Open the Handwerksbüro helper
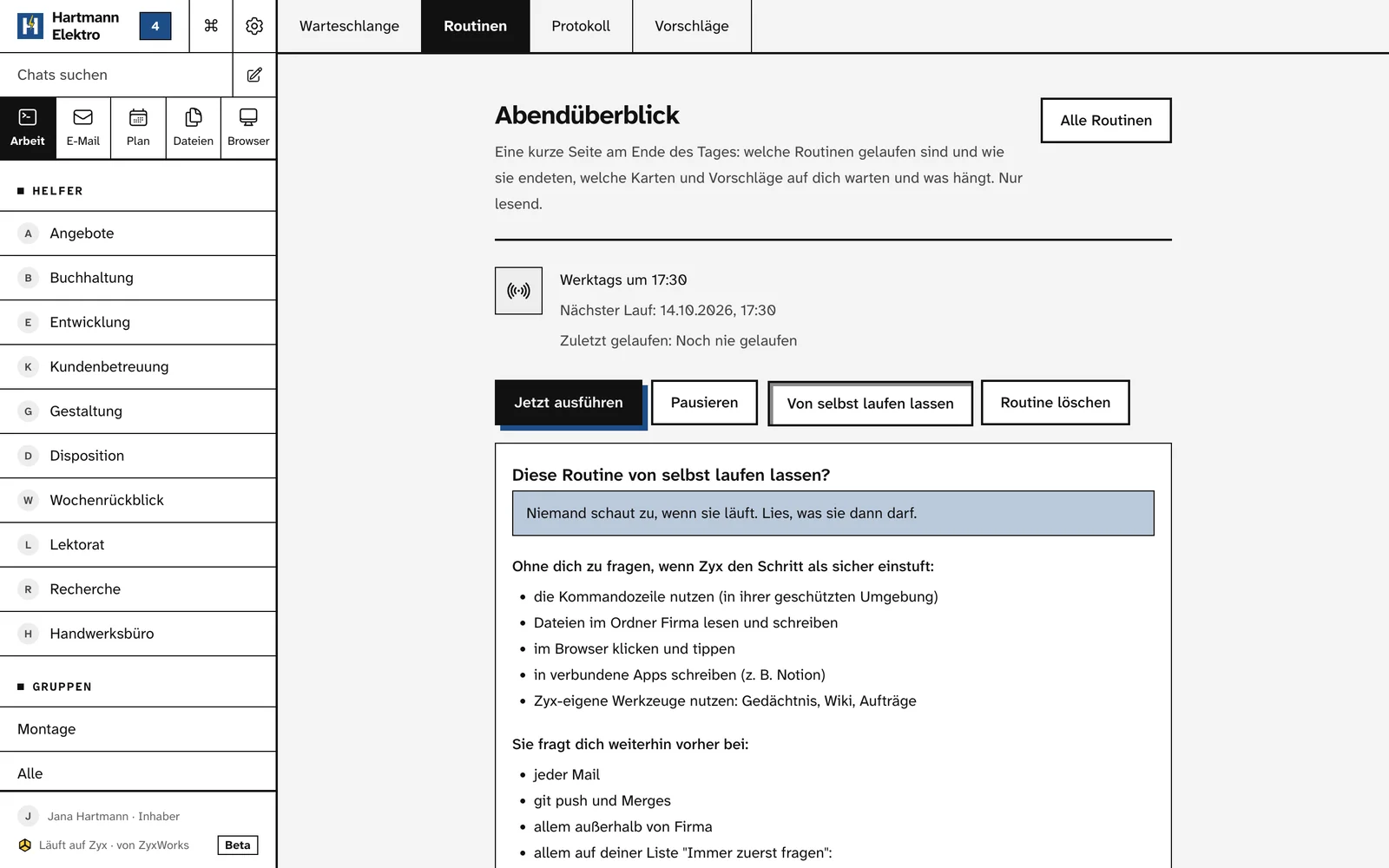The height and width of the screenshot is (868, 1389). tap(138, 634)
